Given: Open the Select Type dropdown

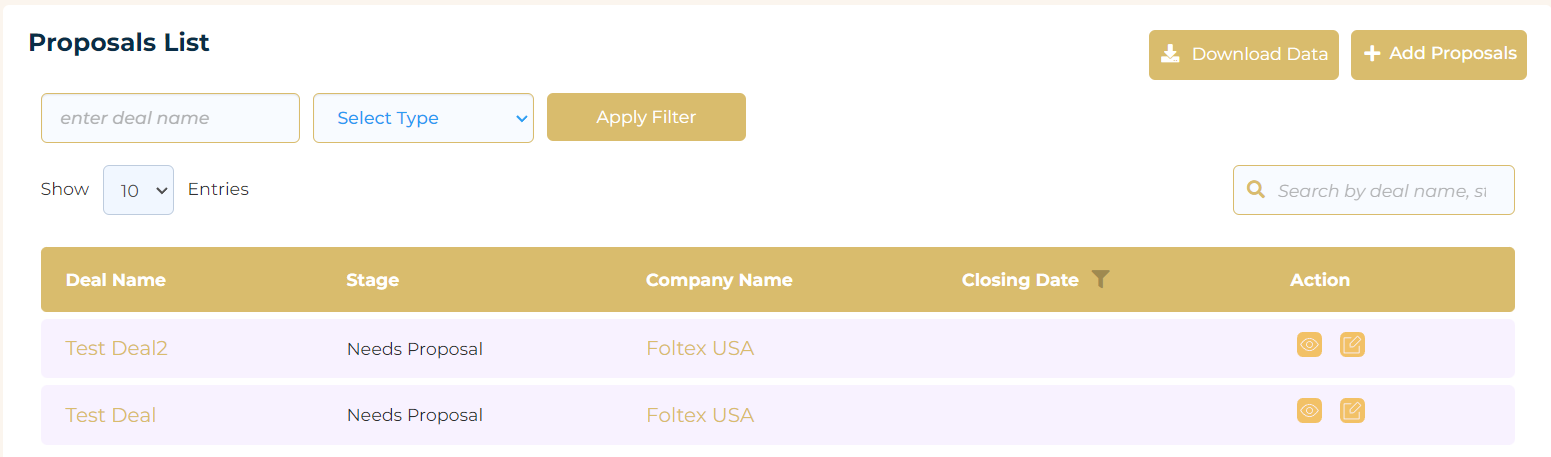Looking at the screenshot, I should (x=423, y=118).
